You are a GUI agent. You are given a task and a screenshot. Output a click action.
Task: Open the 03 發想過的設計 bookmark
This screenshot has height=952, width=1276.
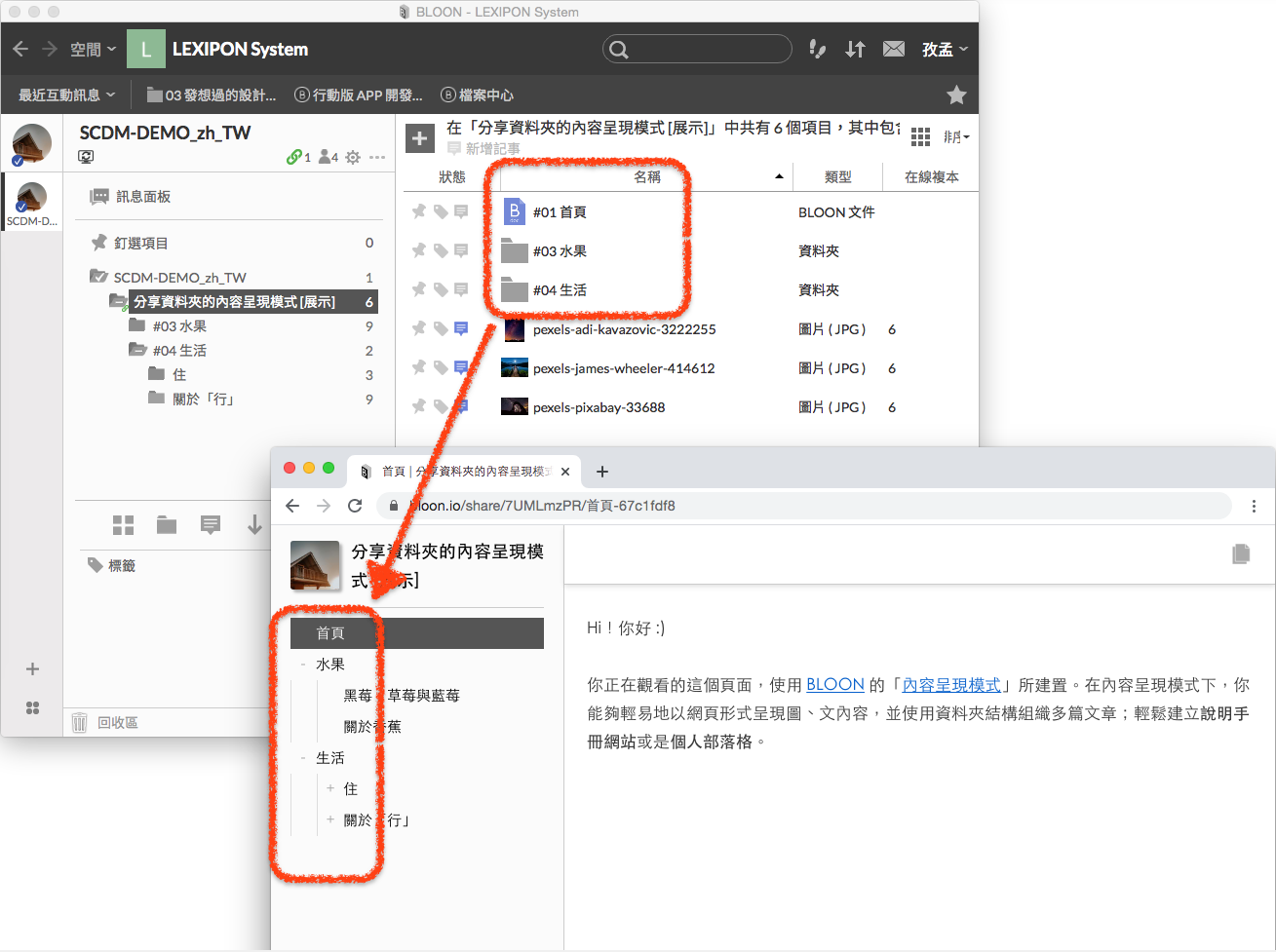coord(212,95)
